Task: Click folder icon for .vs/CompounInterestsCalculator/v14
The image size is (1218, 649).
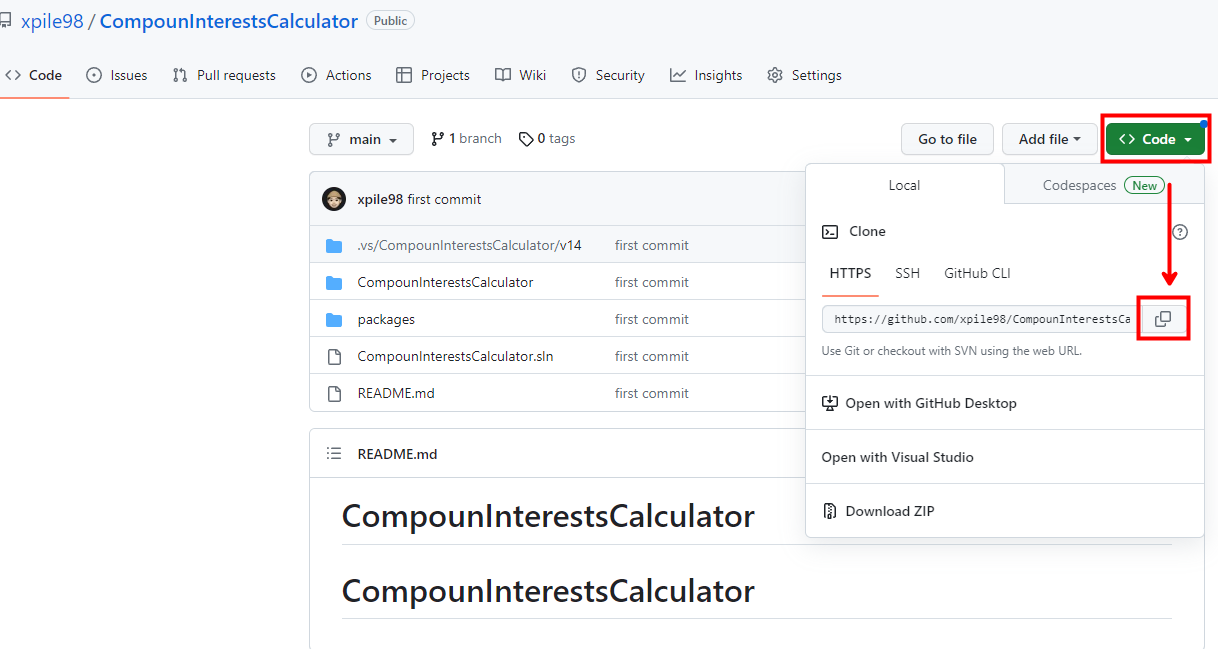Action: click(334, 246)
